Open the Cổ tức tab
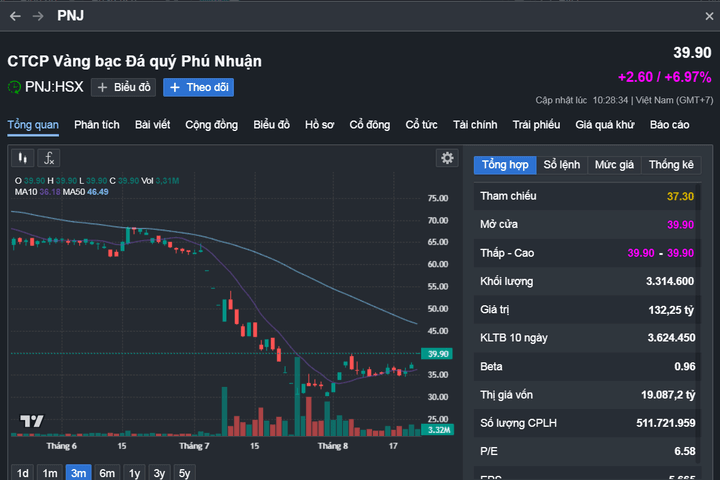Screen dimensions: 720x480 click(x=422, y=125)
